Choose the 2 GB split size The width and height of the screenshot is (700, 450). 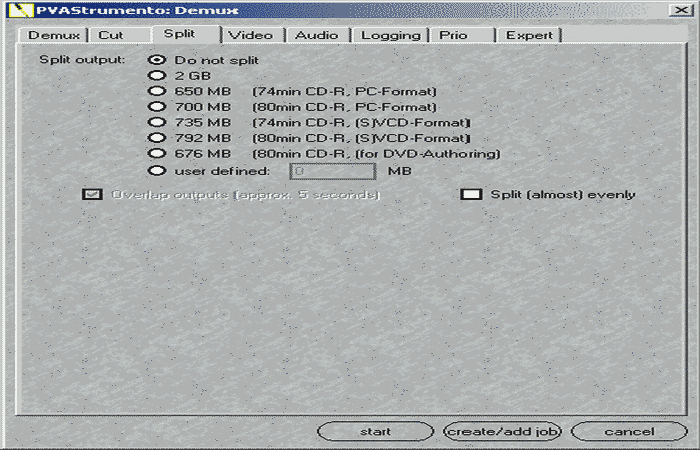[x=155, y=75]
